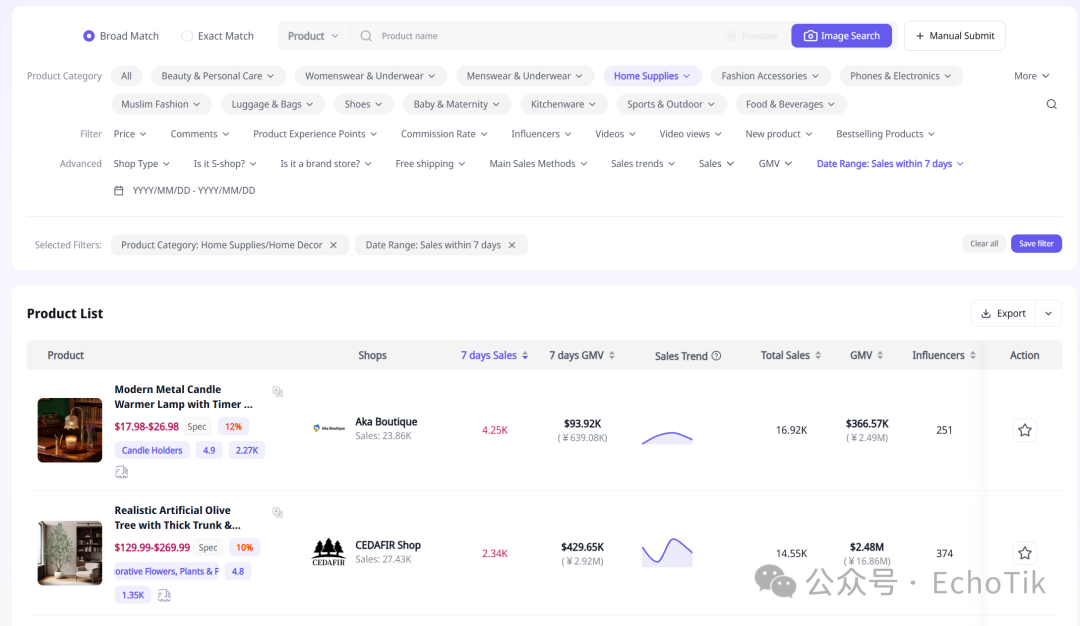This screenshot has height=626, width=1080.
Task: Expand the Export options arrow
Action: click(x=1048, y=313)
